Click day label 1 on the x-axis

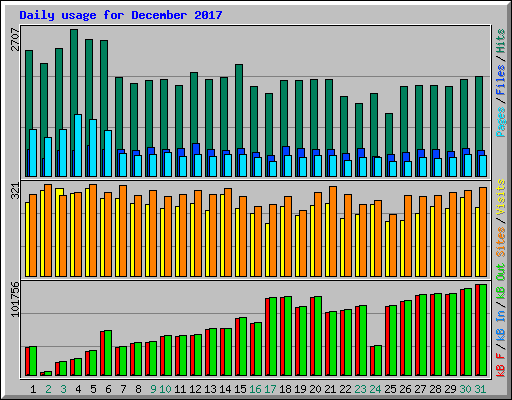33,389
